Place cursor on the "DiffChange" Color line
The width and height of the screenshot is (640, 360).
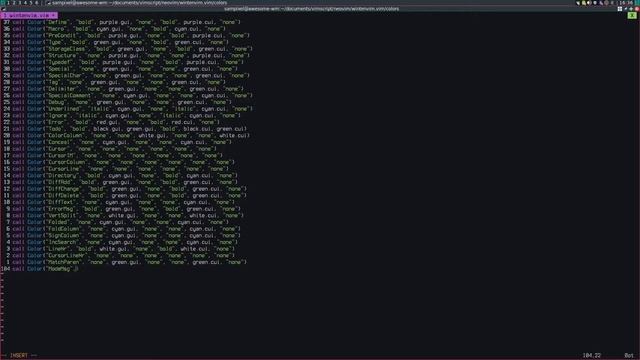click(129, 189)
